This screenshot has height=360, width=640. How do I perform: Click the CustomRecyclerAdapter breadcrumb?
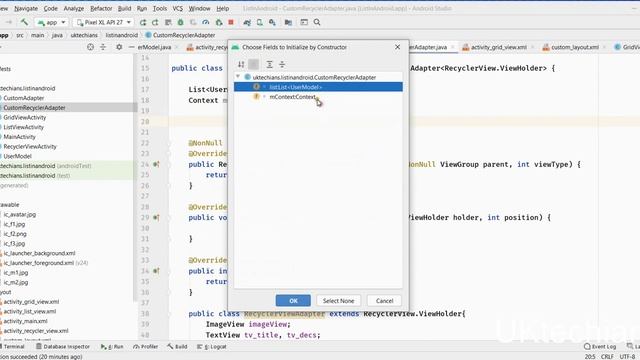click(x=180, y=35)
